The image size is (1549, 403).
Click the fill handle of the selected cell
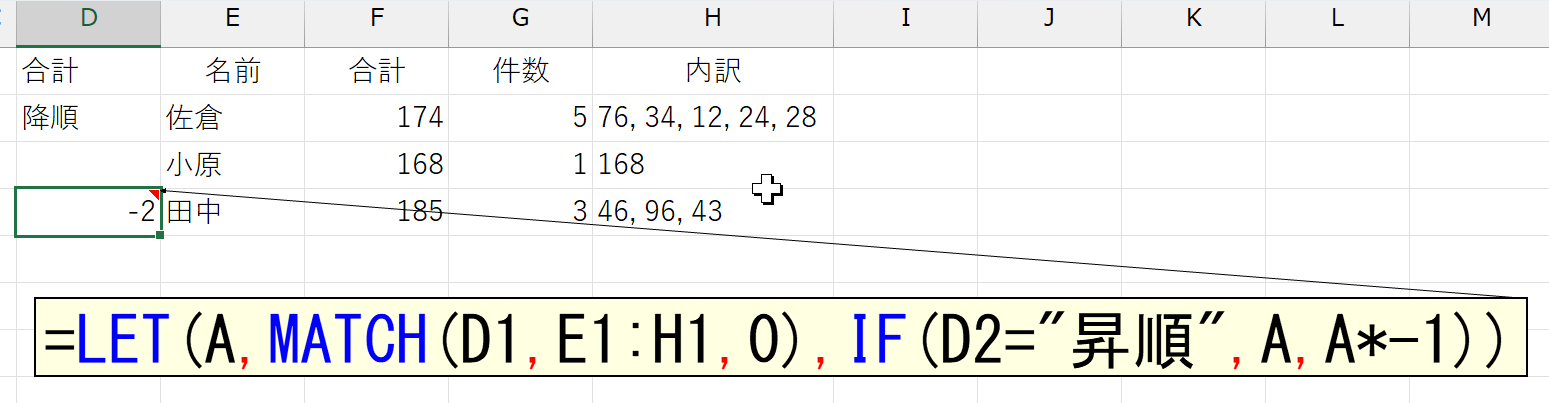(160, 235)
